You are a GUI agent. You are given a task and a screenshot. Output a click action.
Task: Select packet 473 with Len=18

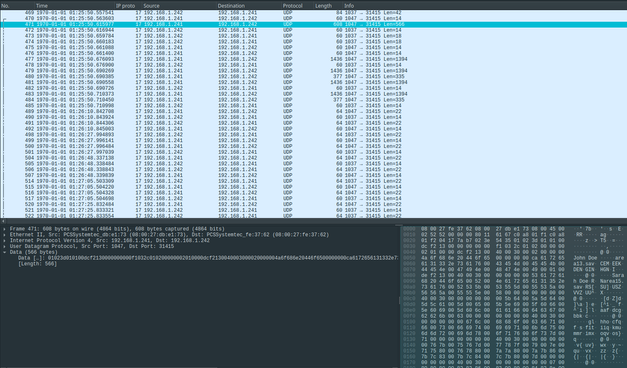pyautogui.click(x=314, y=36)
